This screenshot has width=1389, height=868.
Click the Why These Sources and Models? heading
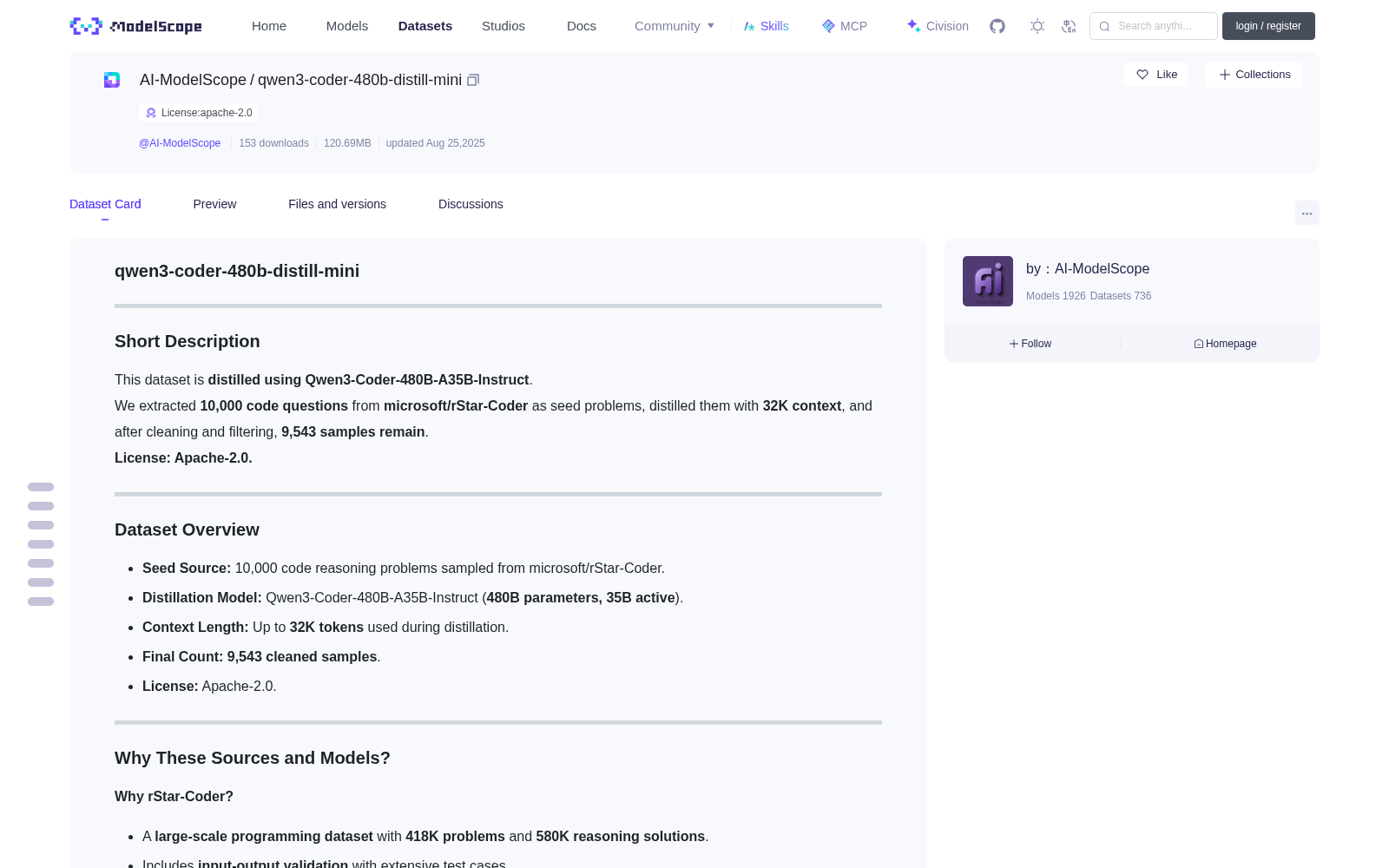tap(253, 758)
